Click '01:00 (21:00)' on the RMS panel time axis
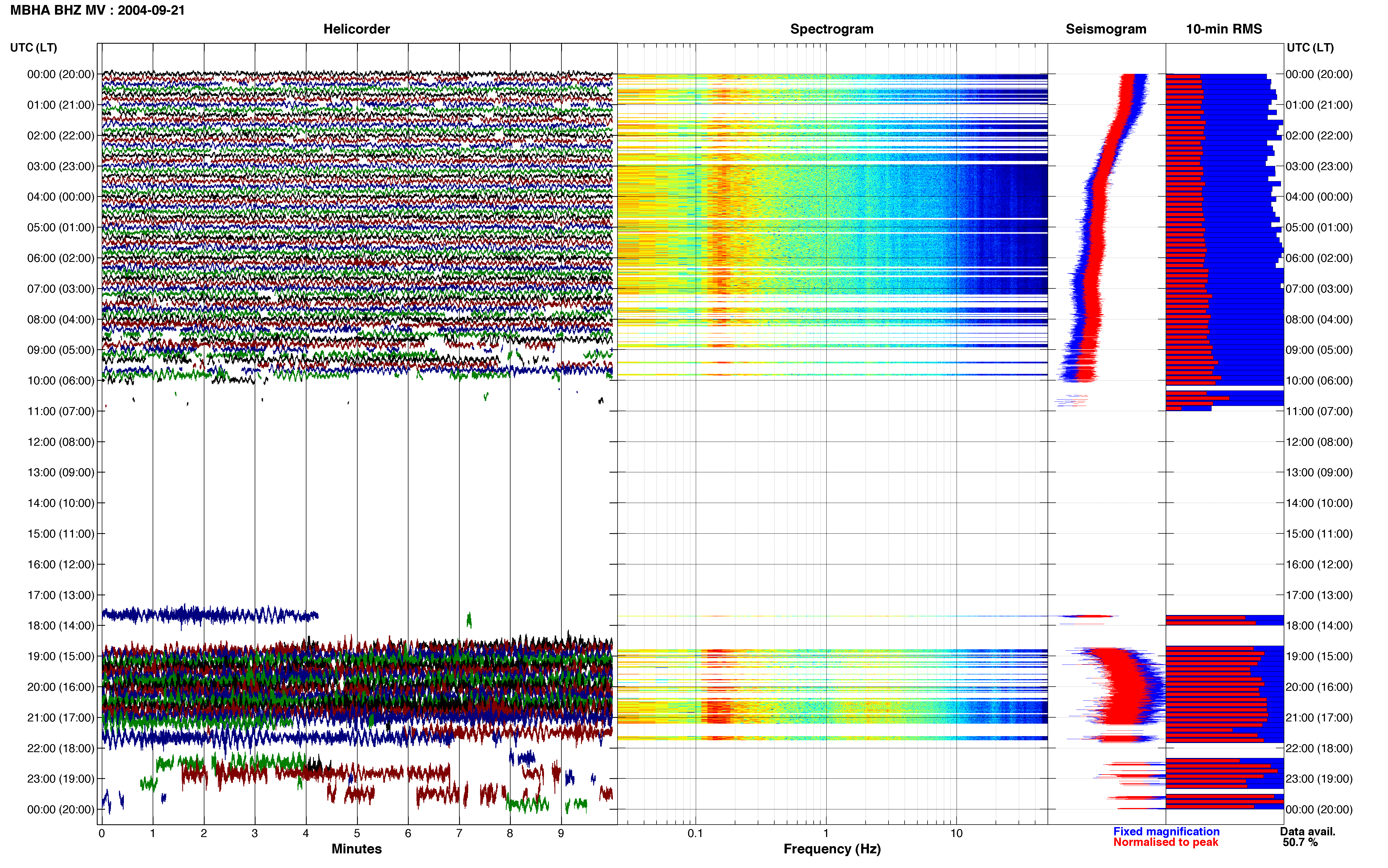The height and width of the screenshot is (868, 1388). click(1319, 105)
